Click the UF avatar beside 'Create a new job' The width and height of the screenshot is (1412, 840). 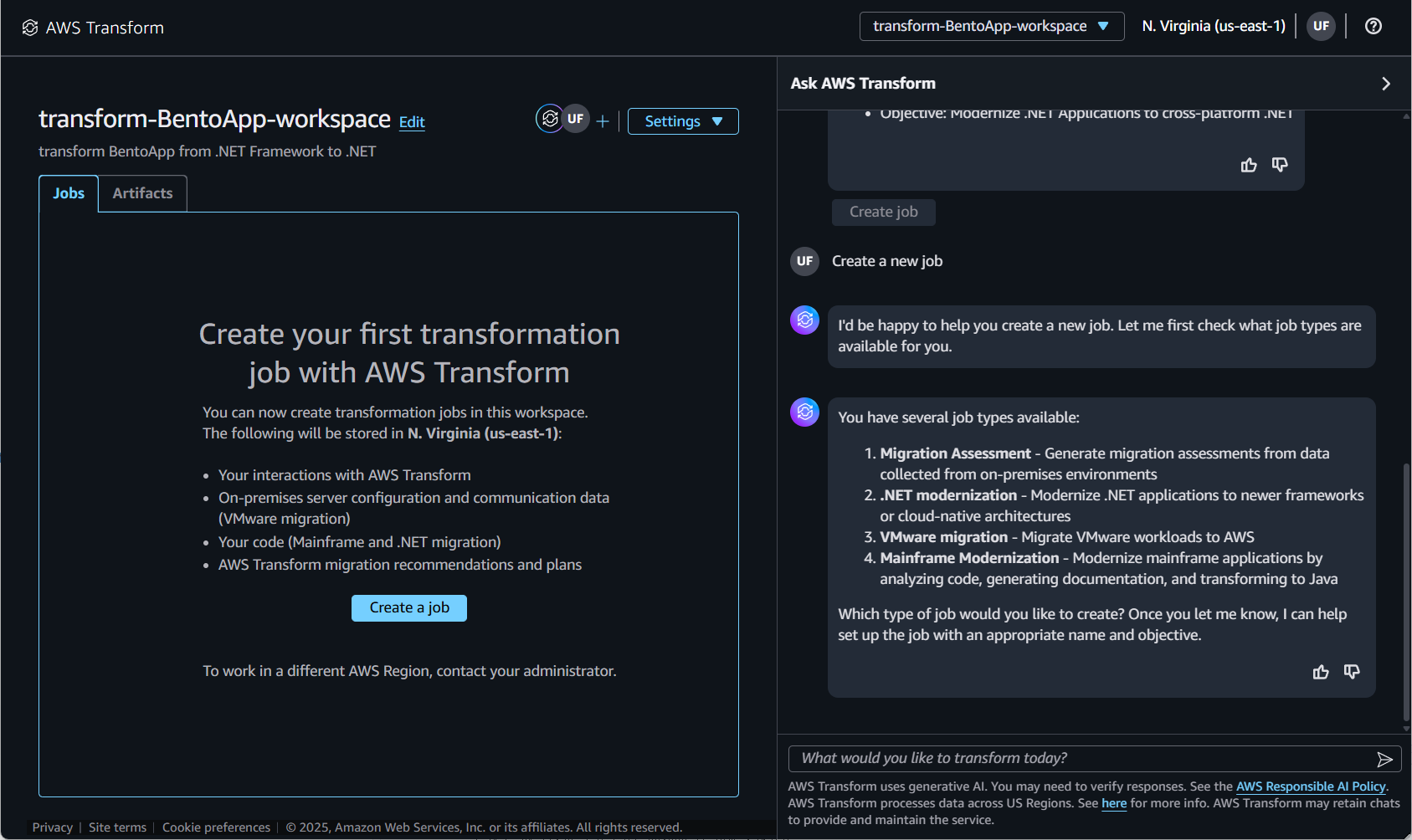(805, 261)
